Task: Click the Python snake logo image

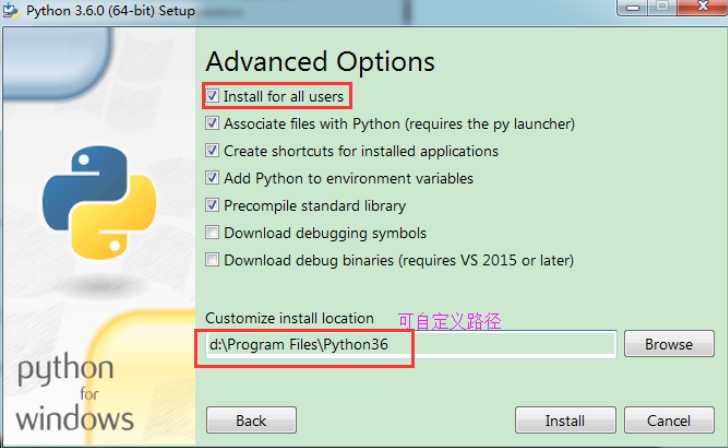Action: click(99, 203)
